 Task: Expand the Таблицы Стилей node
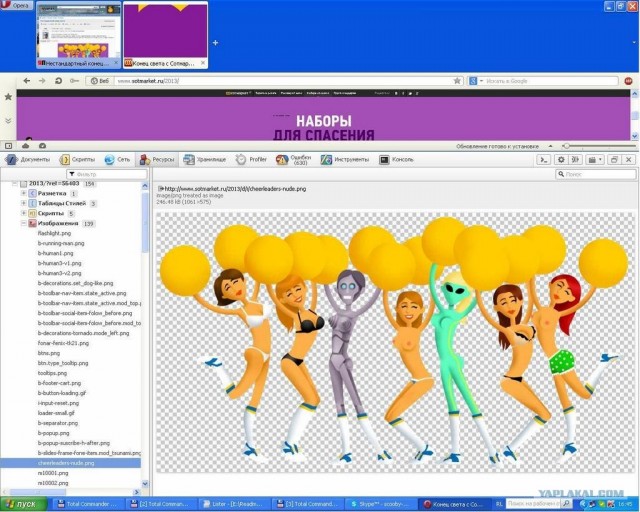(x=23, y=203)
